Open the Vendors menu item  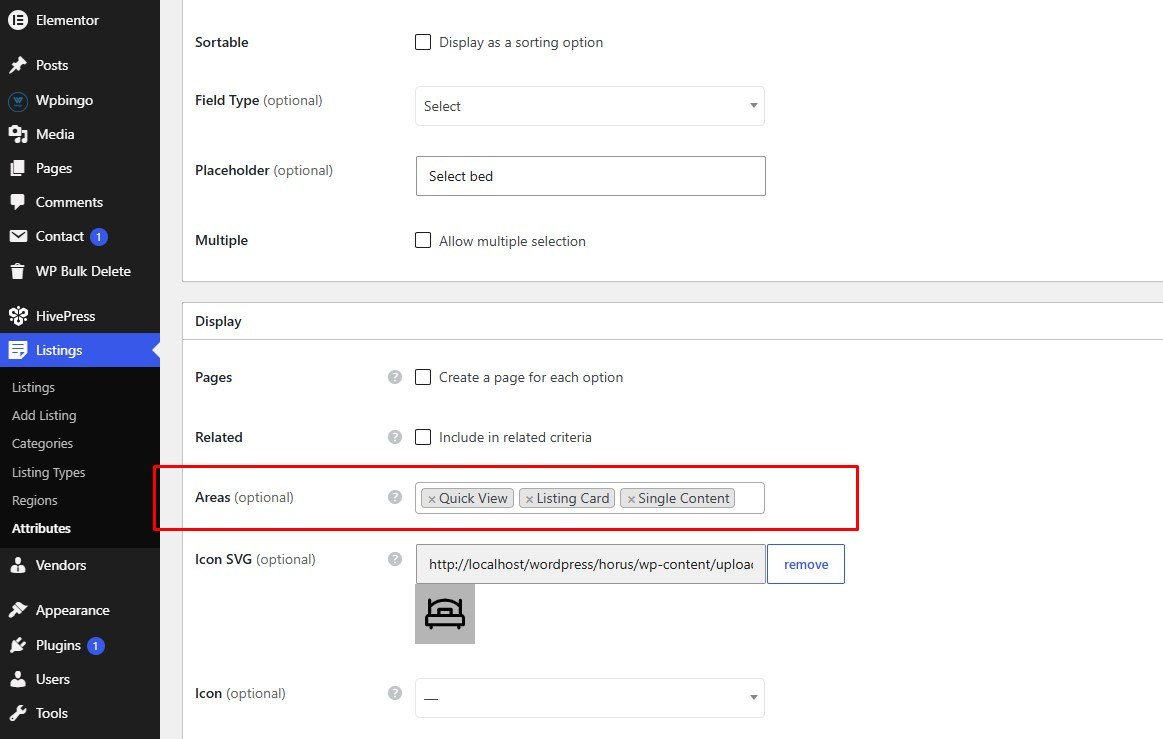[61, 565]
